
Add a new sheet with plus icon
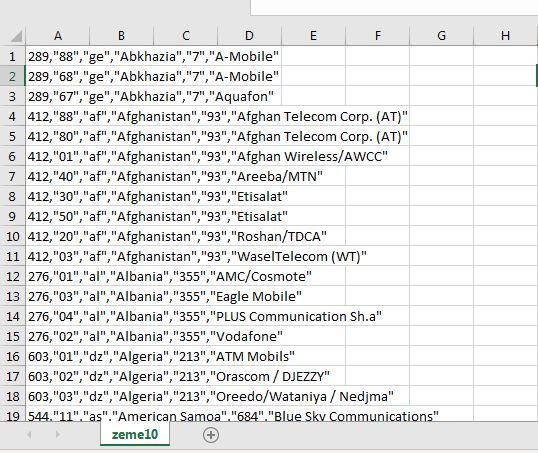211,435
